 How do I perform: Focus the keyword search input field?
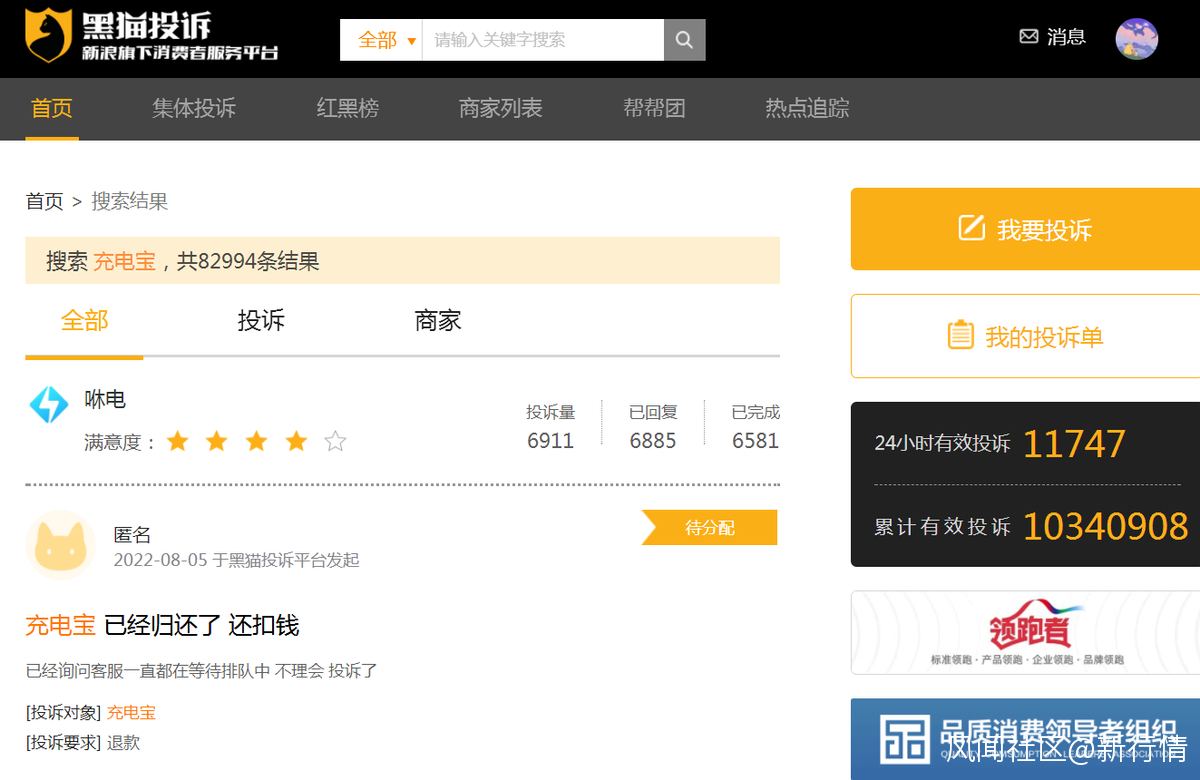[543, 40]
